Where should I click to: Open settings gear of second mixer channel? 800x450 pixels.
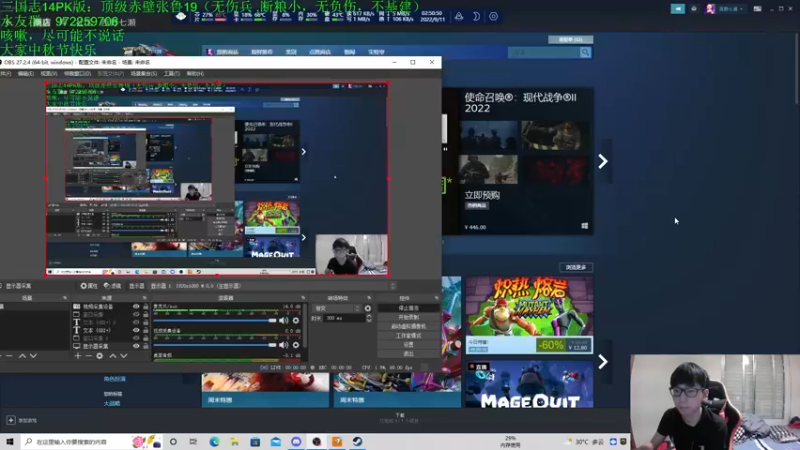296,345
